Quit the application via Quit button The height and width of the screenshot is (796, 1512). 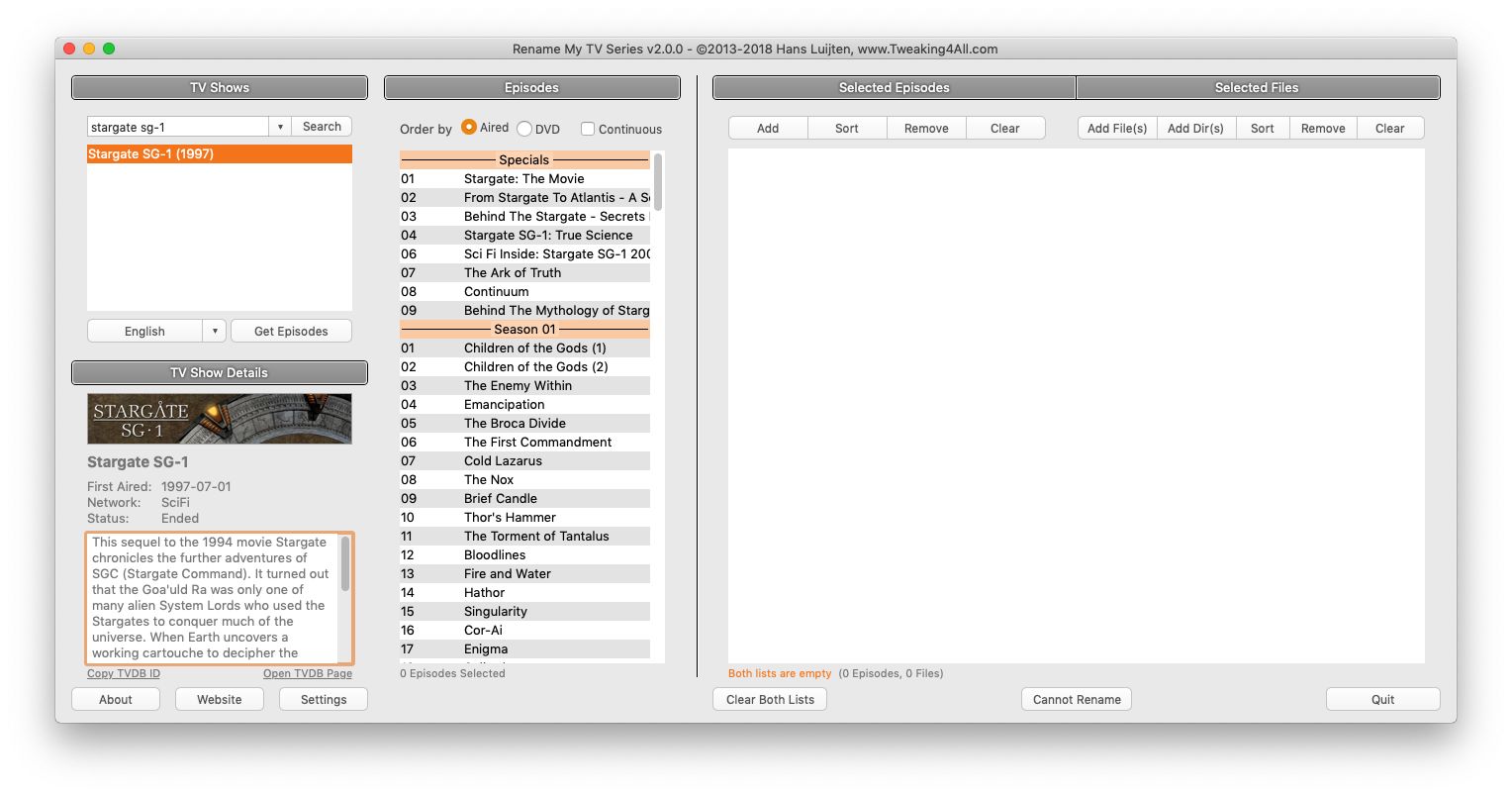(x=1383, y=699)
